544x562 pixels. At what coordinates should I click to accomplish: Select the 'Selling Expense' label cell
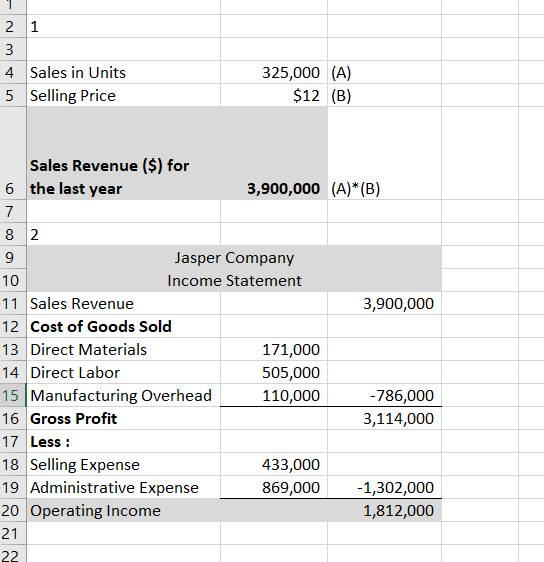click(x=124, y=464)
